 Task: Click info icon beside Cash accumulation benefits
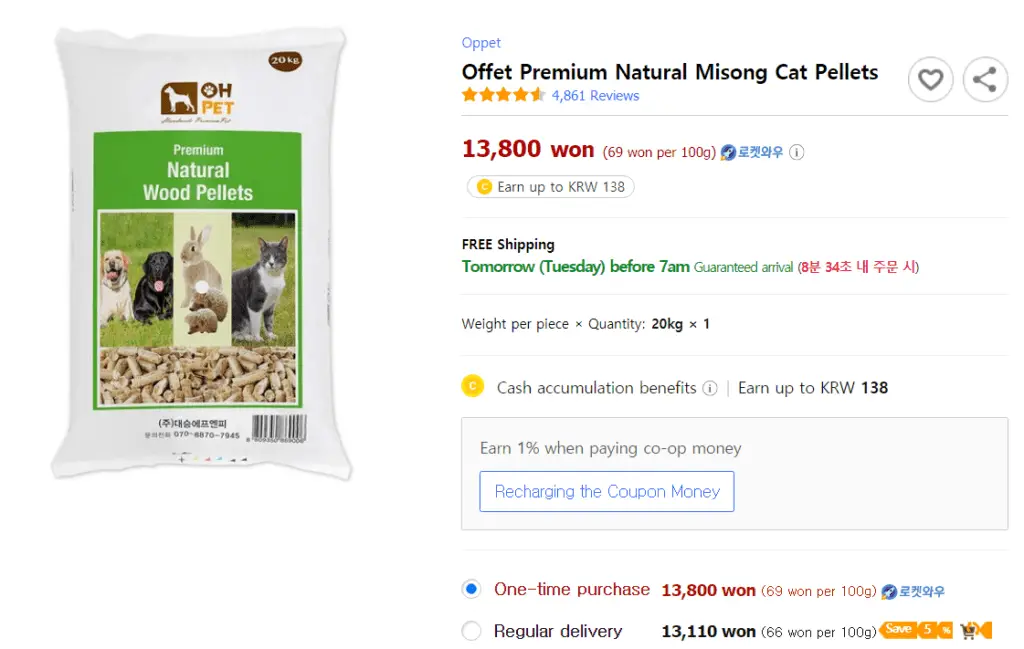tap(709, 388)
